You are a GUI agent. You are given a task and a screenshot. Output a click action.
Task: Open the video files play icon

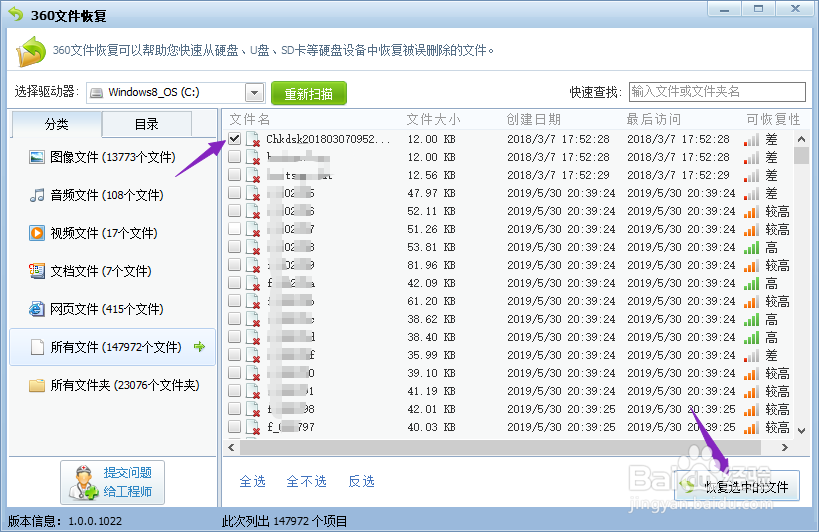click(x=37, y=233)
